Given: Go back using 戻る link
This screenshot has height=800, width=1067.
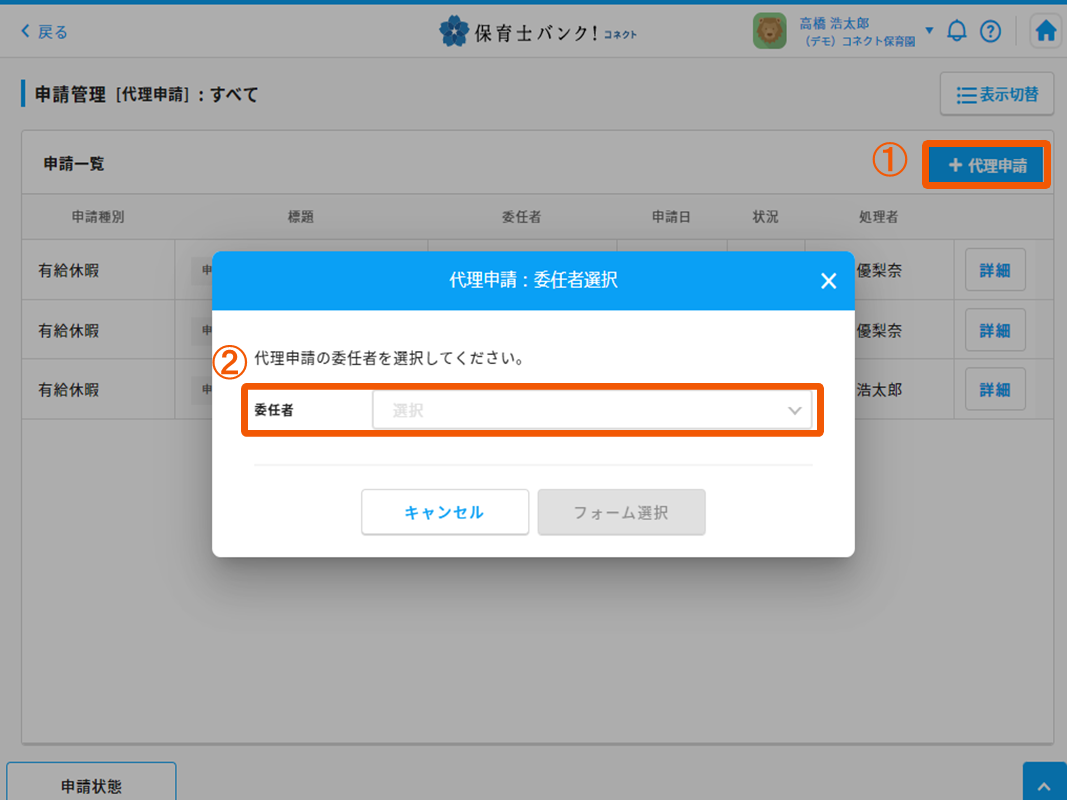Looking at the screenshot, I should pos(44,32).
